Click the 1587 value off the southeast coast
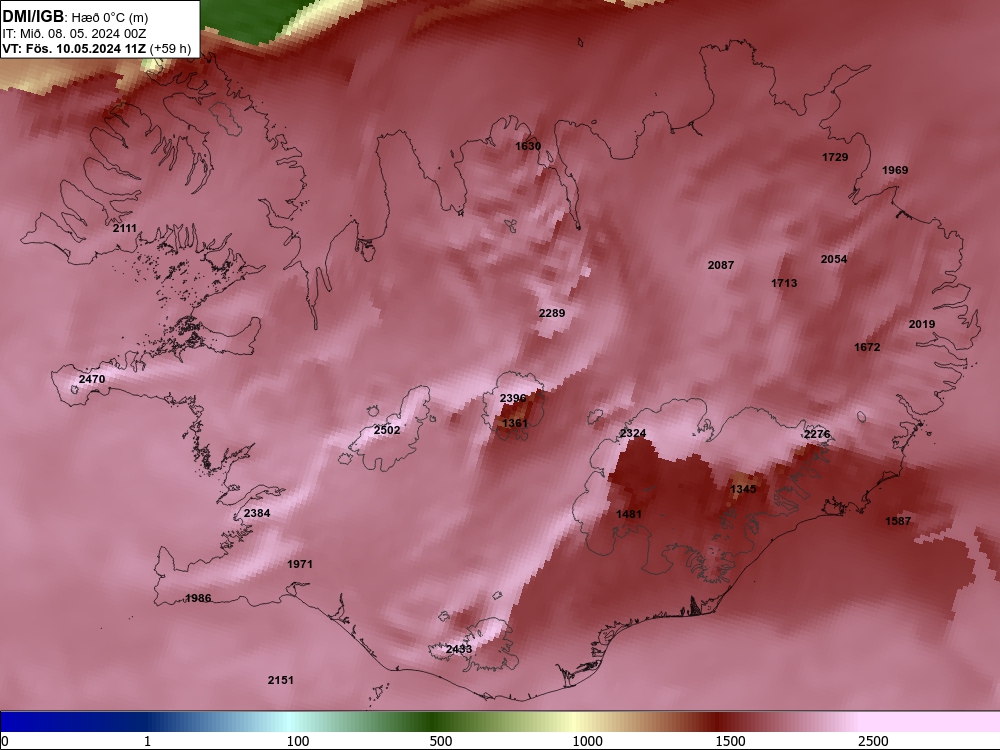This screenshot has height=750, width=1000. point(898,521)
